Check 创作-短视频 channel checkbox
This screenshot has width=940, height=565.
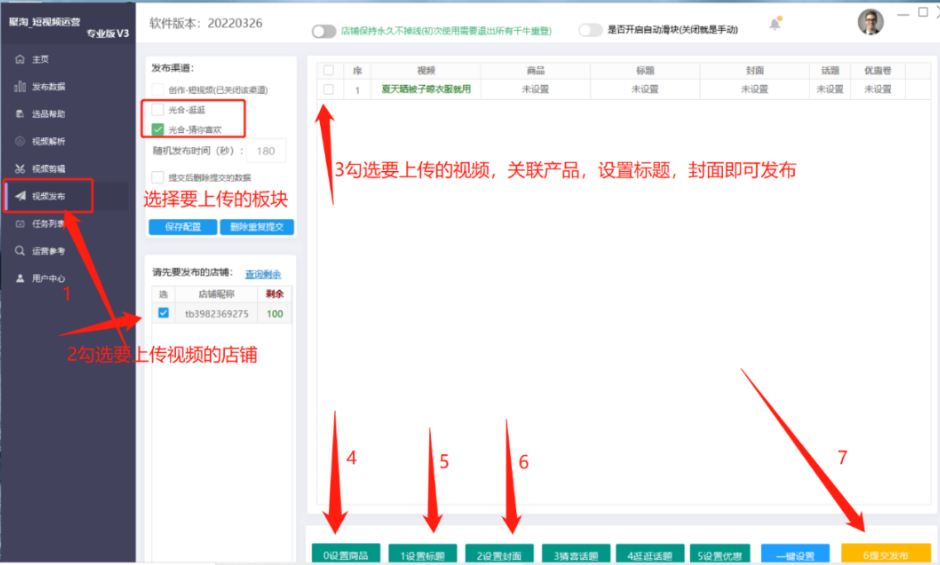click(x=158, y=89)
